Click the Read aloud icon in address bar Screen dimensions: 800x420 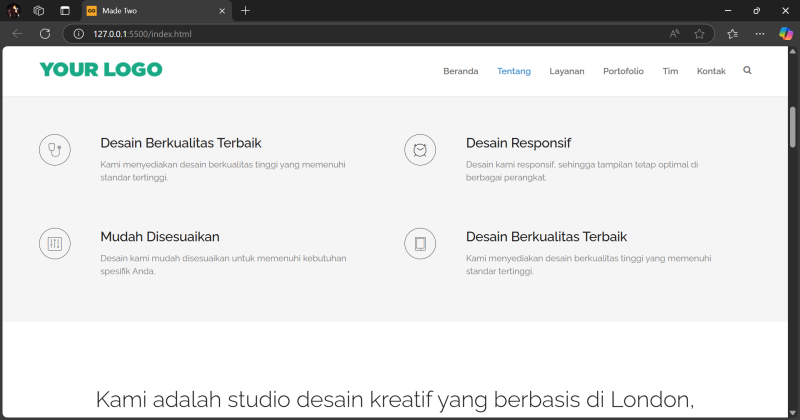(x=675, y=33)
